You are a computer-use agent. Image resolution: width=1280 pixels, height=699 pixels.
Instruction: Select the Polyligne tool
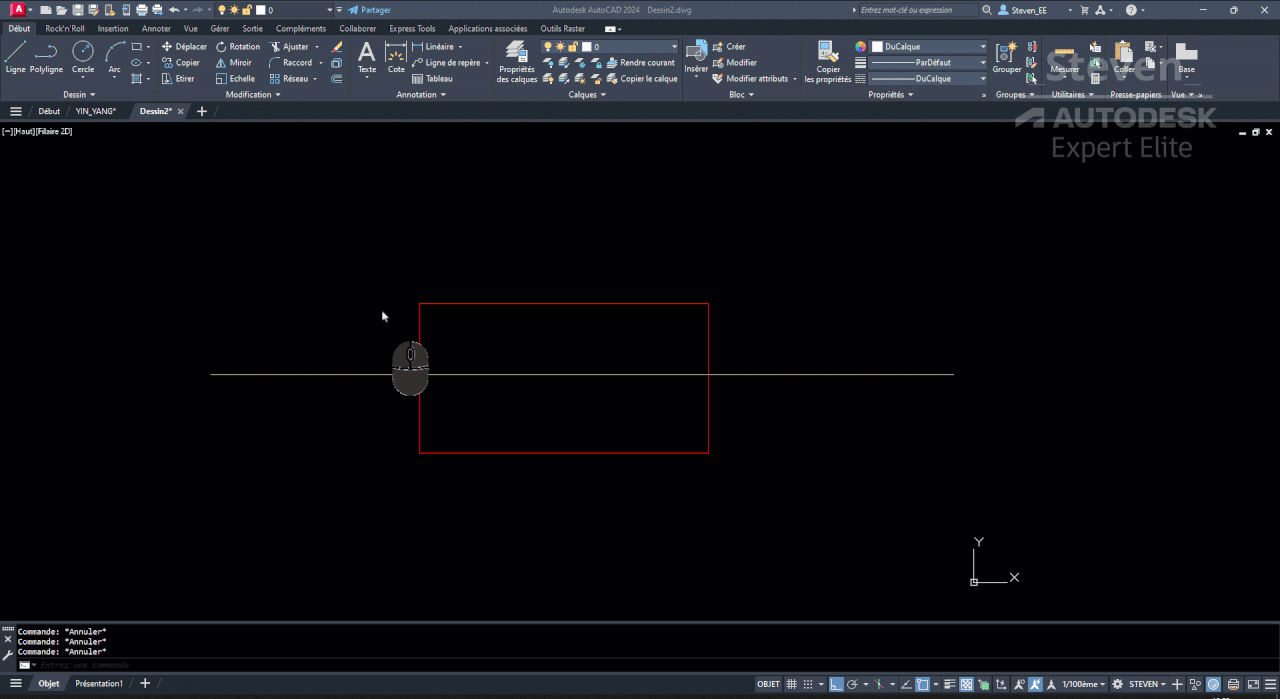point(46,57)
